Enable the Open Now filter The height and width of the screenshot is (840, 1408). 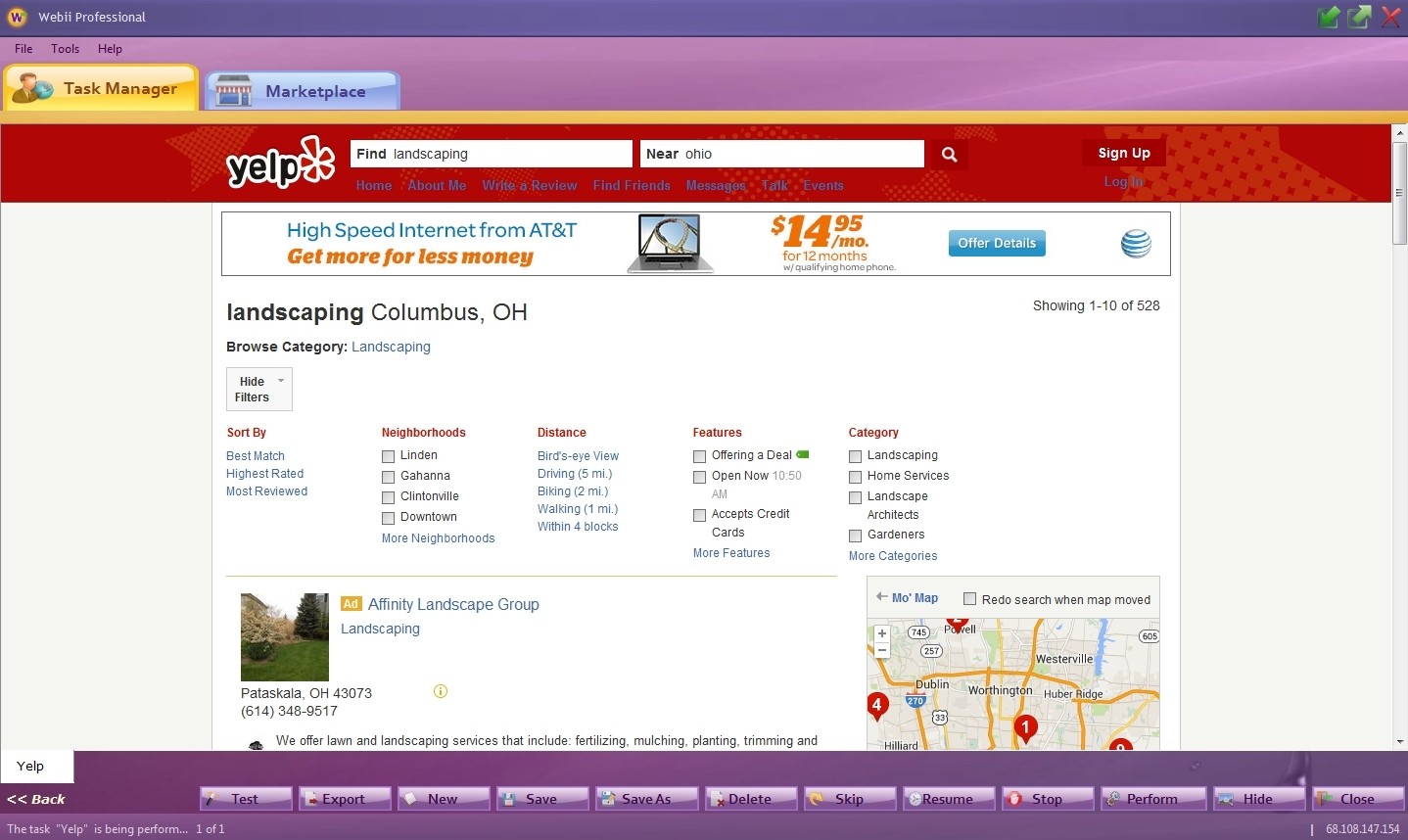[x=699, y=477]
